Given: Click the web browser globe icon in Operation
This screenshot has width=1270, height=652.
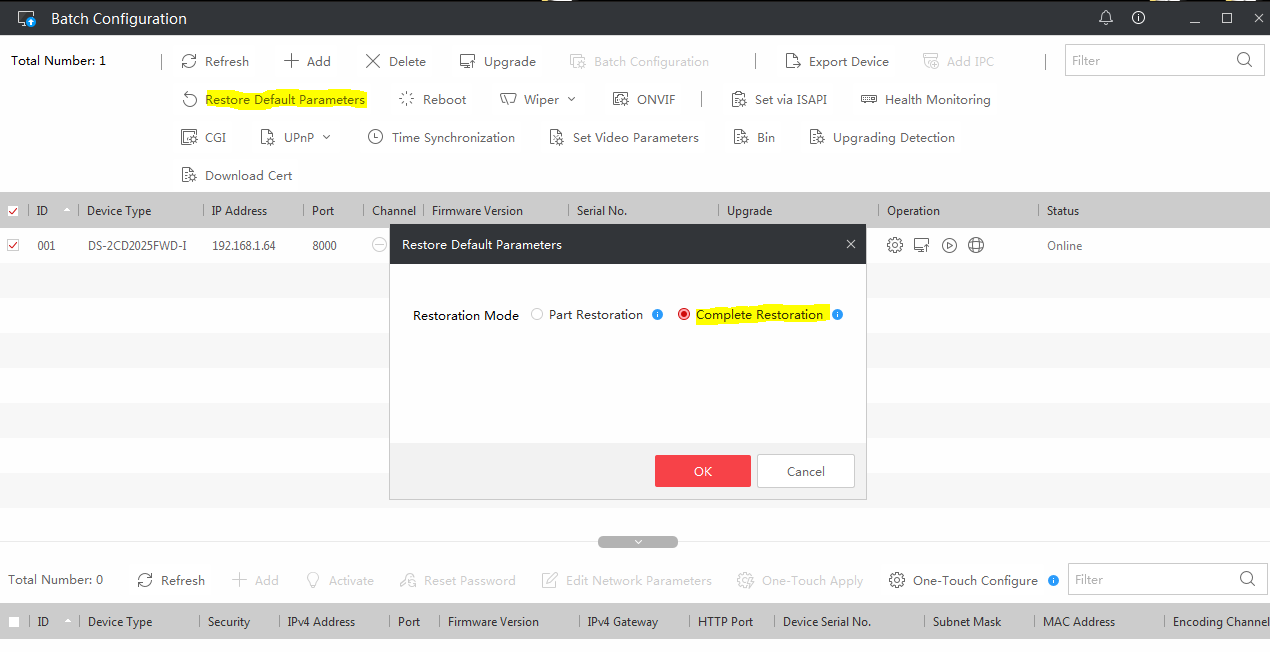Looking at the screenshot, I should coord(976,245).
